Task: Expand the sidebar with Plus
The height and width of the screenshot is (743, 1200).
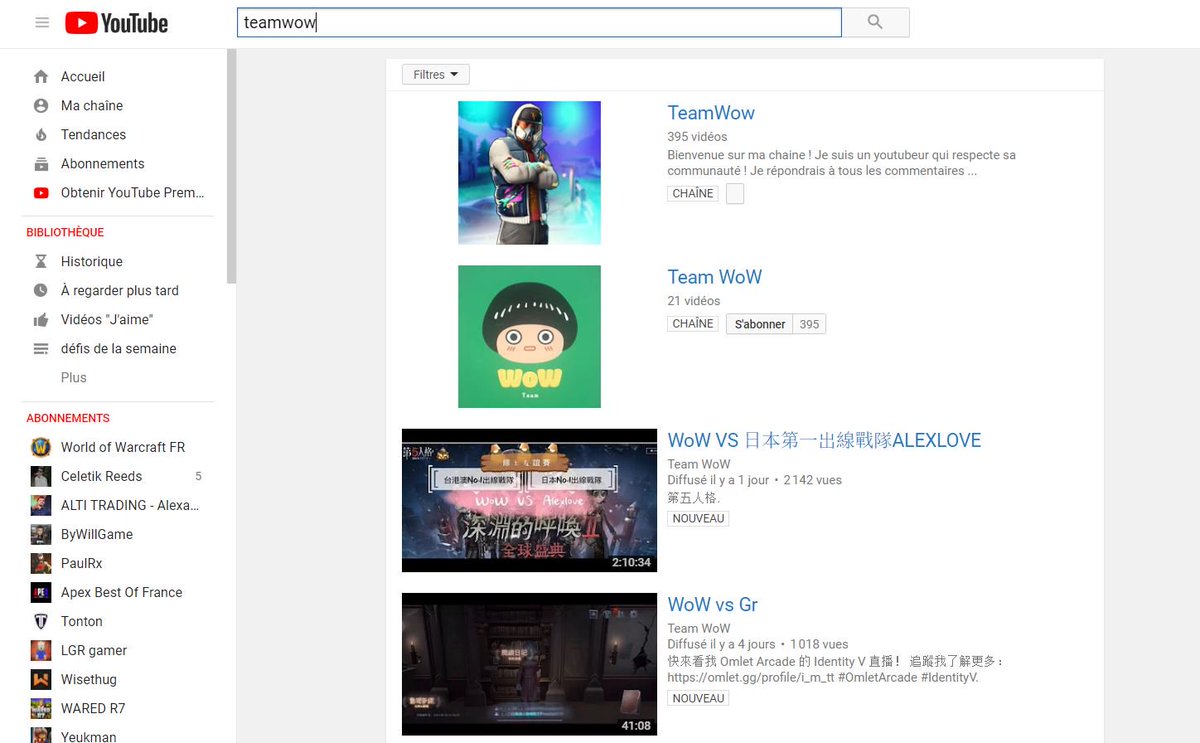Action: [74, 377]
